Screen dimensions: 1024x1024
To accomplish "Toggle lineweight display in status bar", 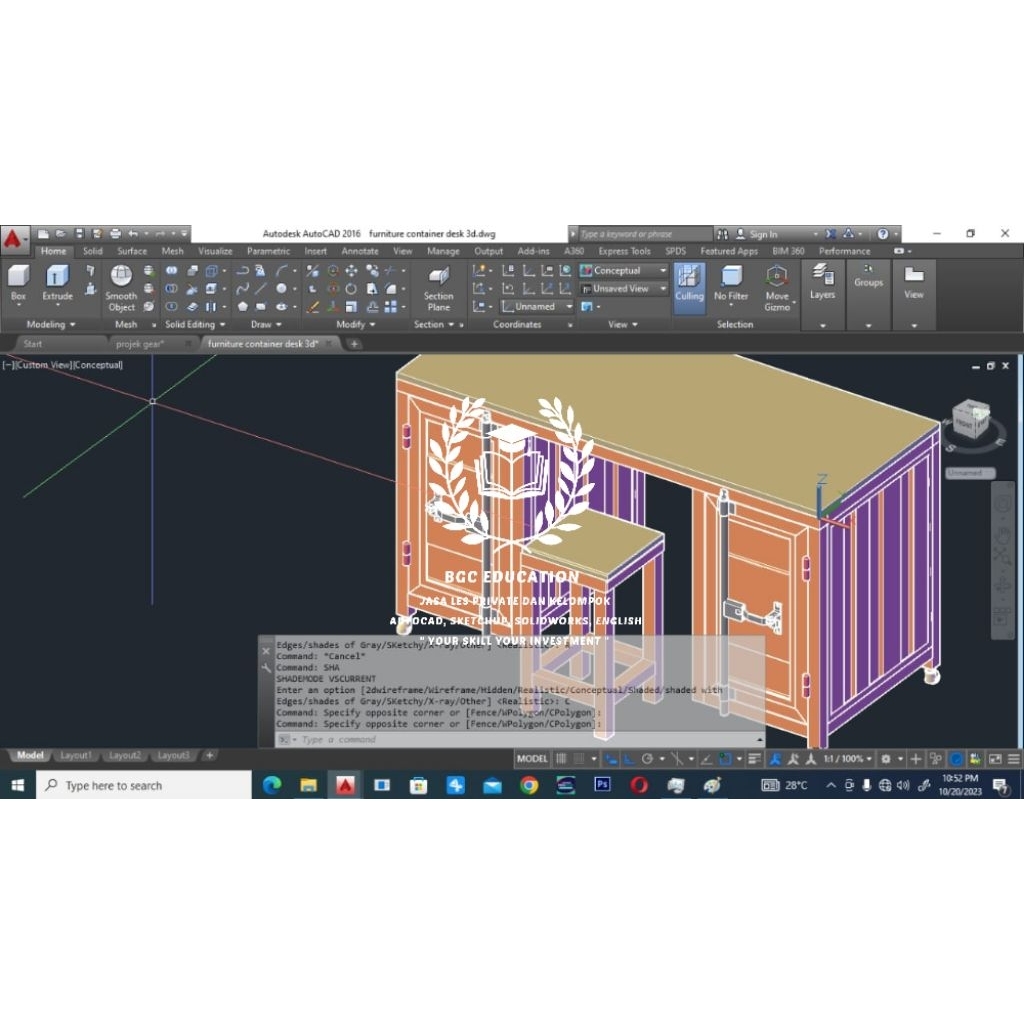I will (x=754, y=759).
